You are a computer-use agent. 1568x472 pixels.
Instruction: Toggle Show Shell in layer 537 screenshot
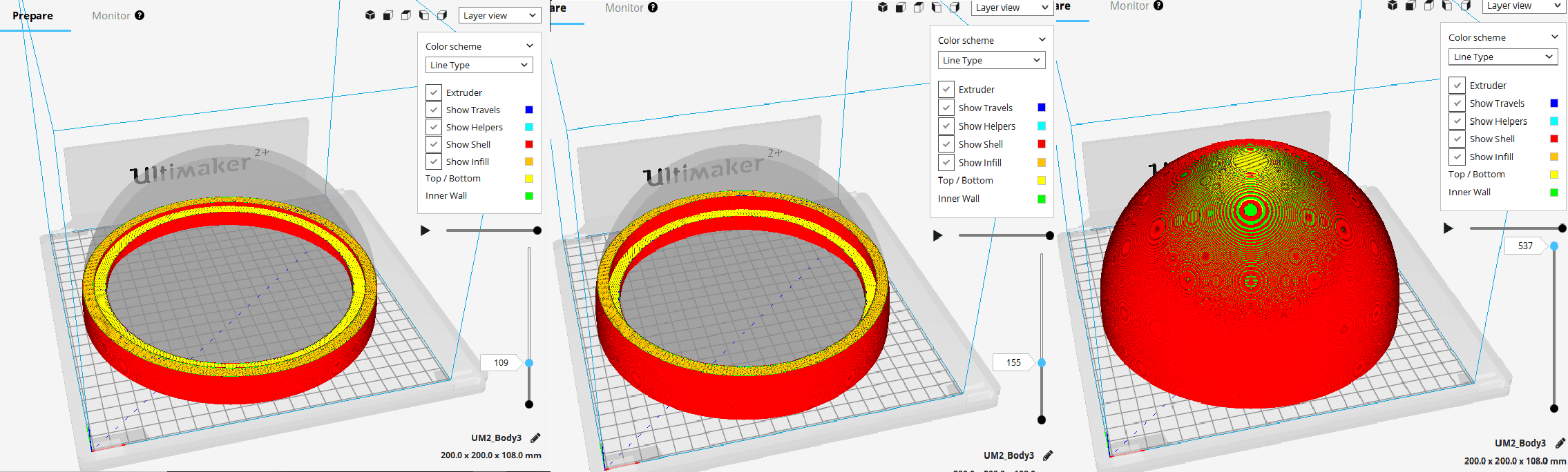(x=1457, y=139)
